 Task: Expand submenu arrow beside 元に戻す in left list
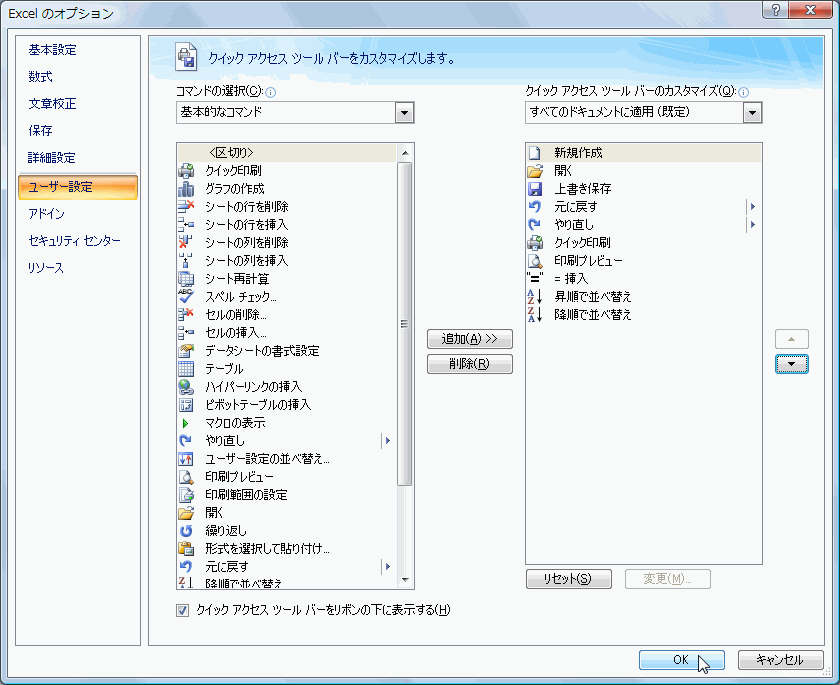[x=388, y=567]
